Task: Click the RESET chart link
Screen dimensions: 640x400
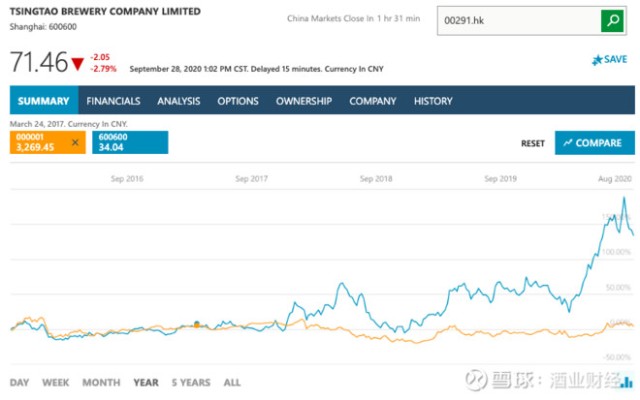Action: pyautogui.click(x=533, y=143)
